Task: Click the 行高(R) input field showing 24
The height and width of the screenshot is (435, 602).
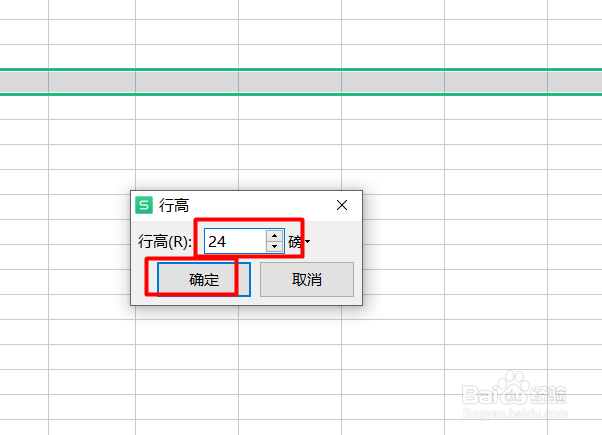Action: click(235, 241)
